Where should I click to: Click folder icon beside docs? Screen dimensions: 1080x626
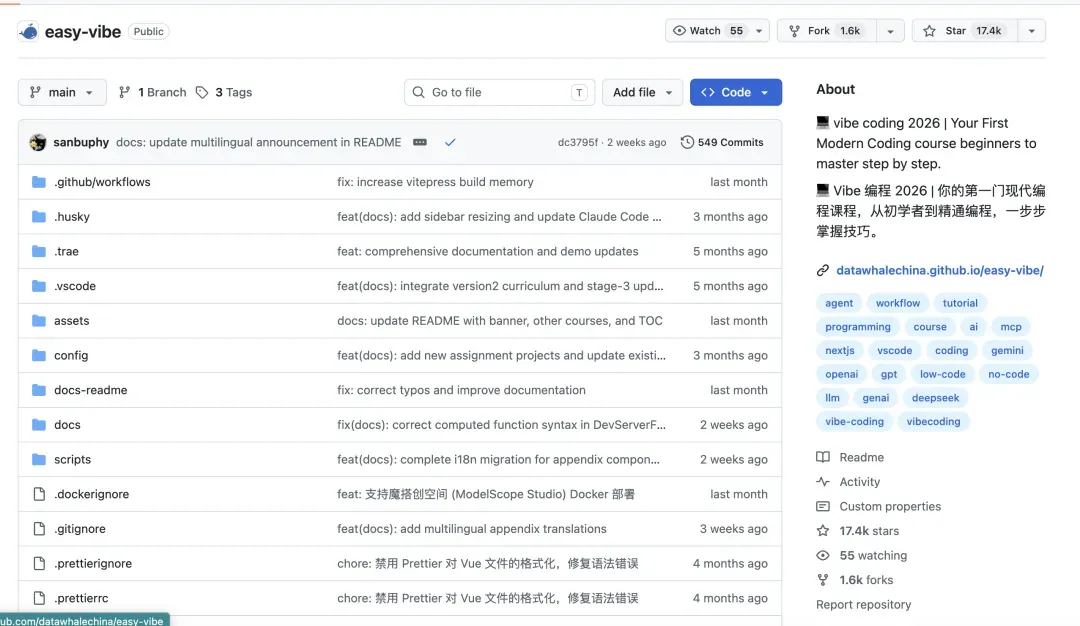[39, 425]
